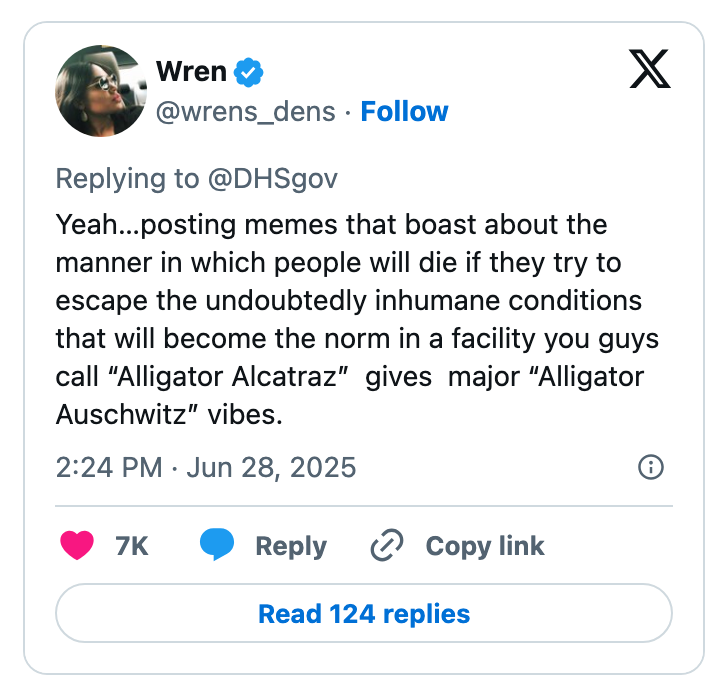726x694 pixels.
Task: Click the chain link copy icon
Action: coord(386,546)
